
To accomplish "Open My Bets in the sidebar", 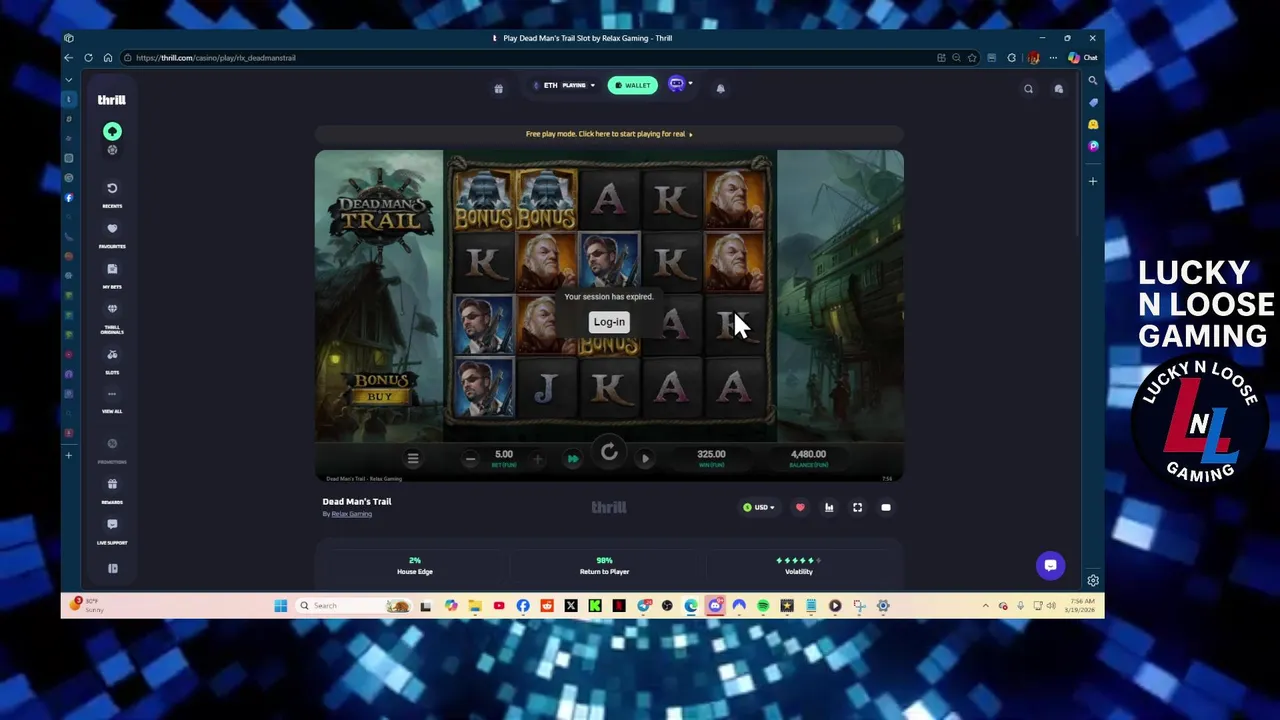I will click(112, 275).
